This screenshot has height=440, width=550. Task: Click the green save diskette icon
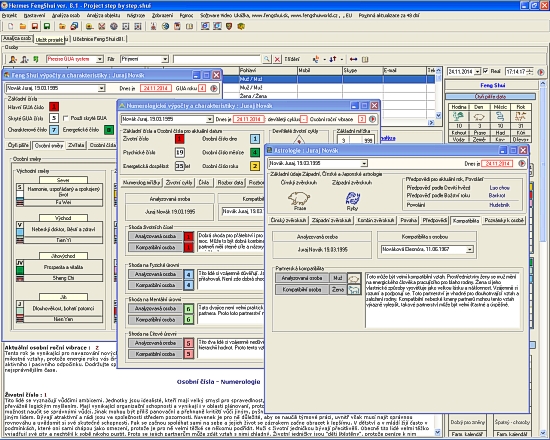tap(47, 26)
